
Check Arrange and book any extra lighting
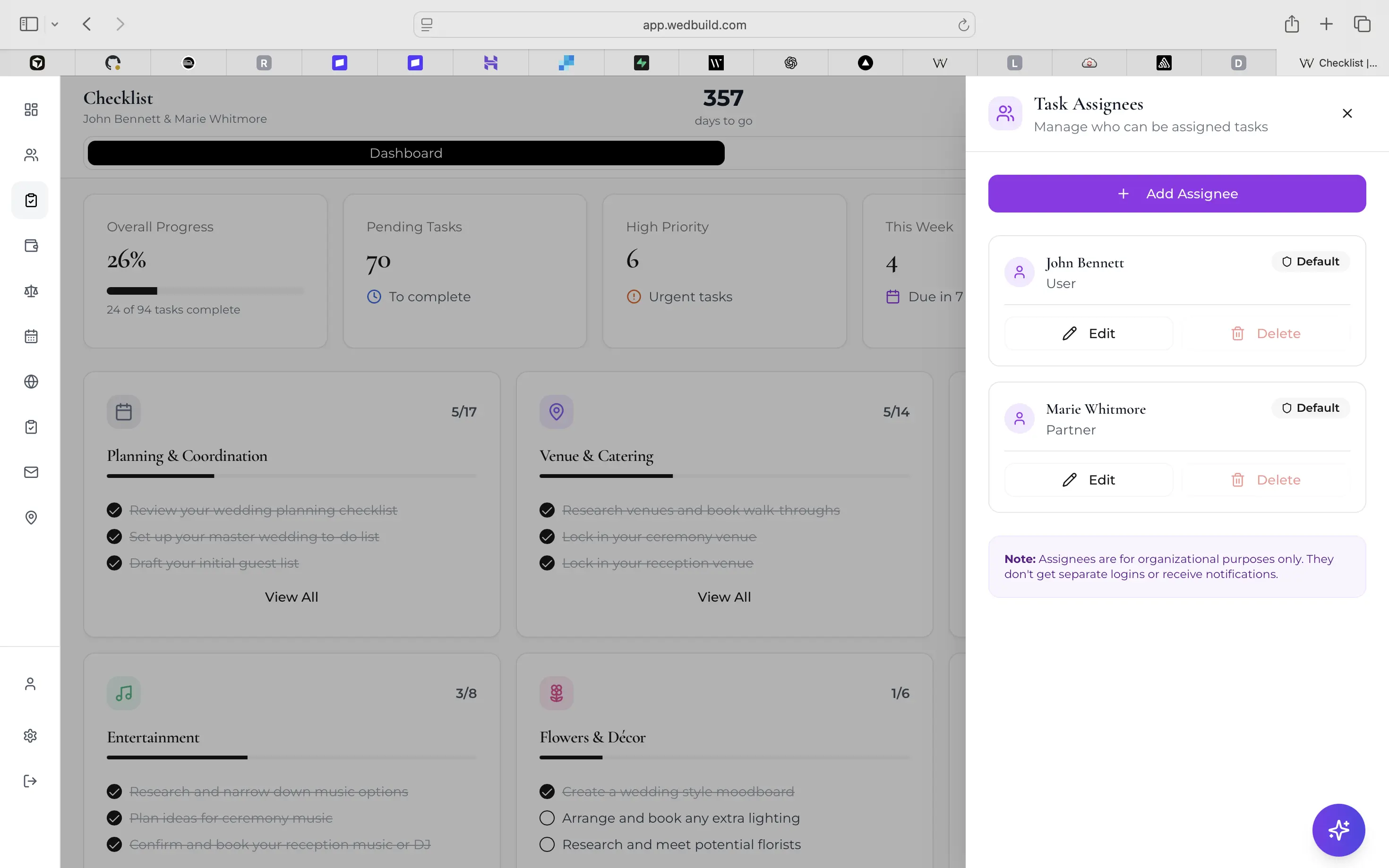(547, 817)
